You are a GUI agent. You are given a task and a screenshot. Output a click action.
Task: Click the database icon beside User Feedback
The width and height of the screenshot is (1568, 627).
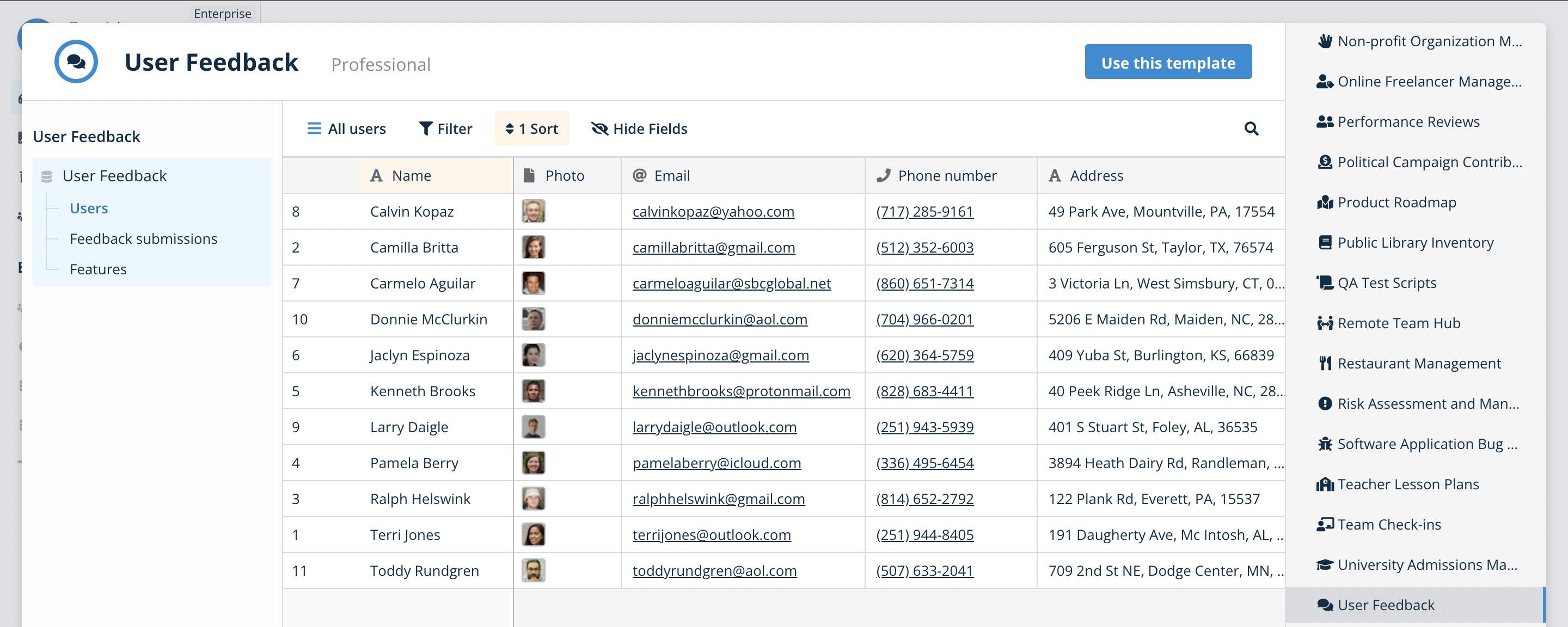pos(47,175)
